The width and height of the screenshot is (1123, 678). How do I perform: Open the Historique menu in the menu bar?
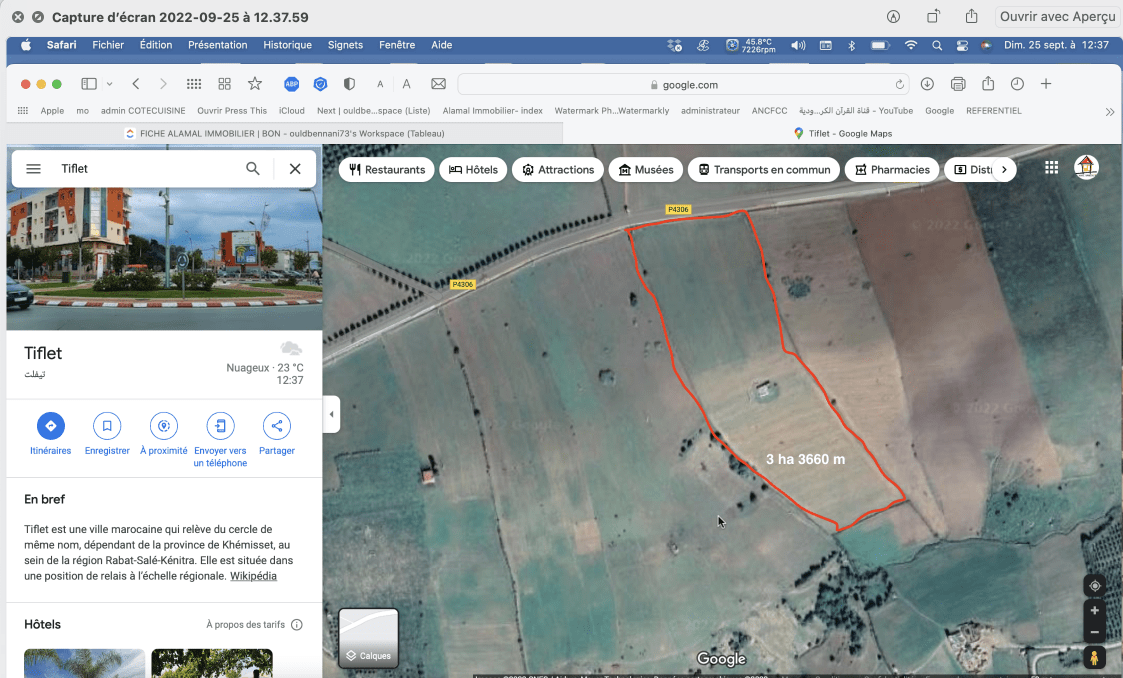(x=287, y=45)
